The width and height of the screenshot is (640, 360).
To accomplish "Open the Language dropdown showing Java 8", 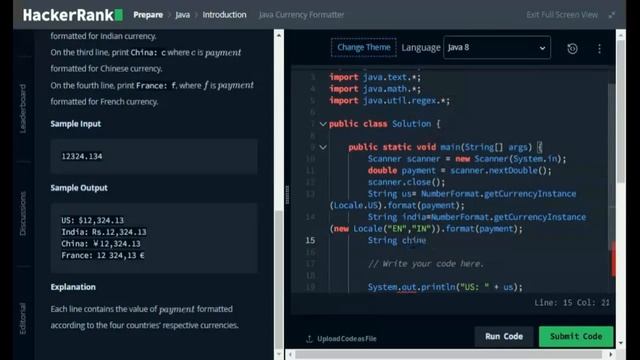I will point(497,48).
